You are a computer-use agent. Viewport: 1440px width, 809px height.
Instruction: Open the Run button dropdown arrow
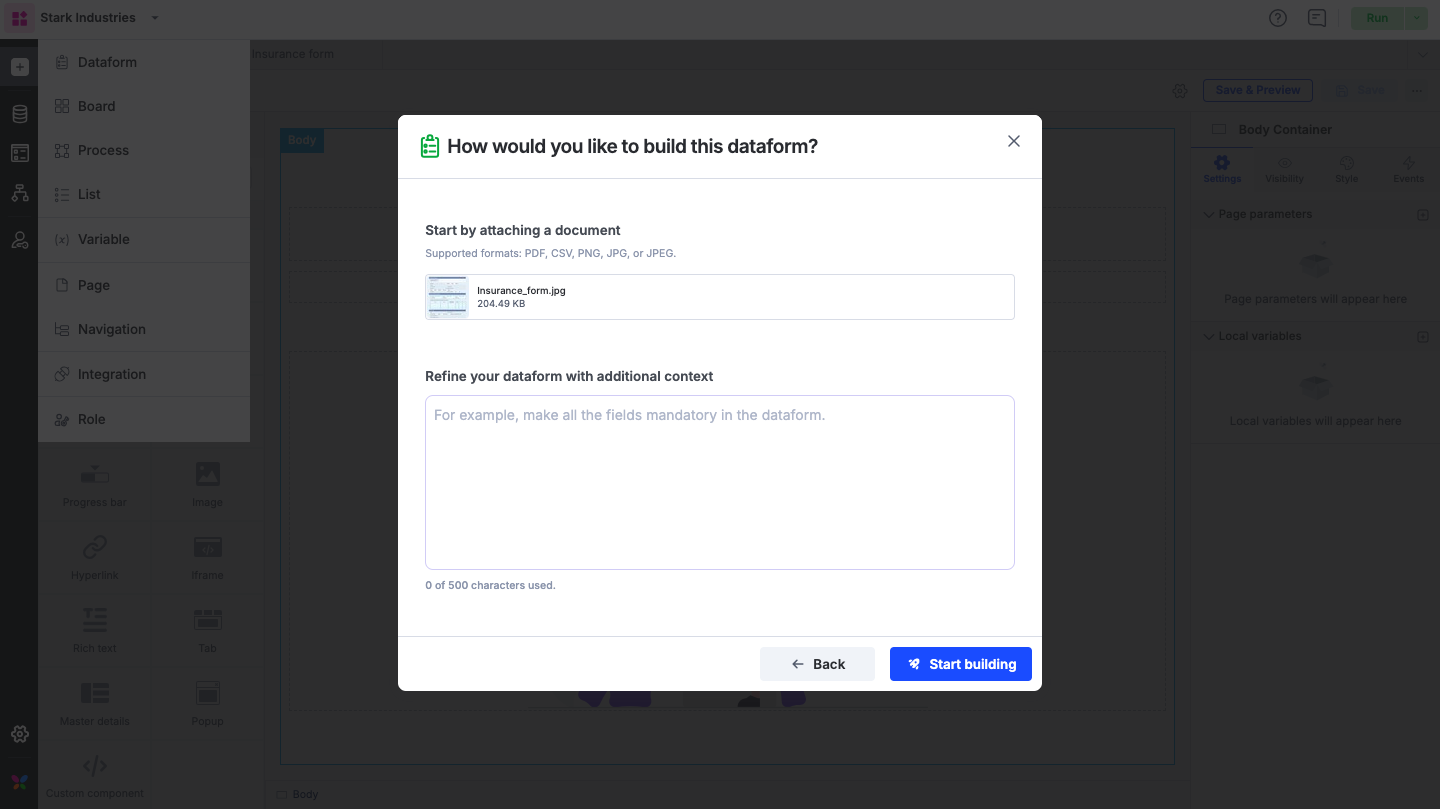point(1416,18)
